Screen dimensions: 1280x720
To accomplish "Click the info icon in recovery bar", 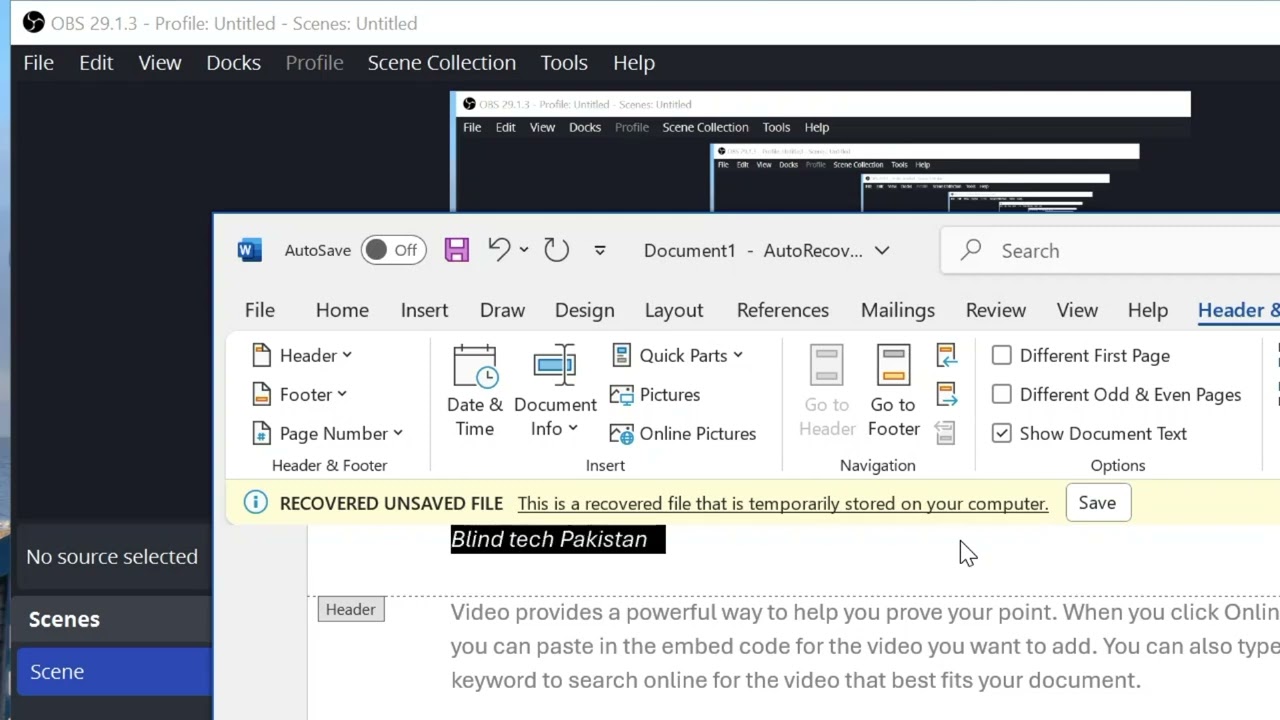I will pyautogui.click(x=256, y=503).
